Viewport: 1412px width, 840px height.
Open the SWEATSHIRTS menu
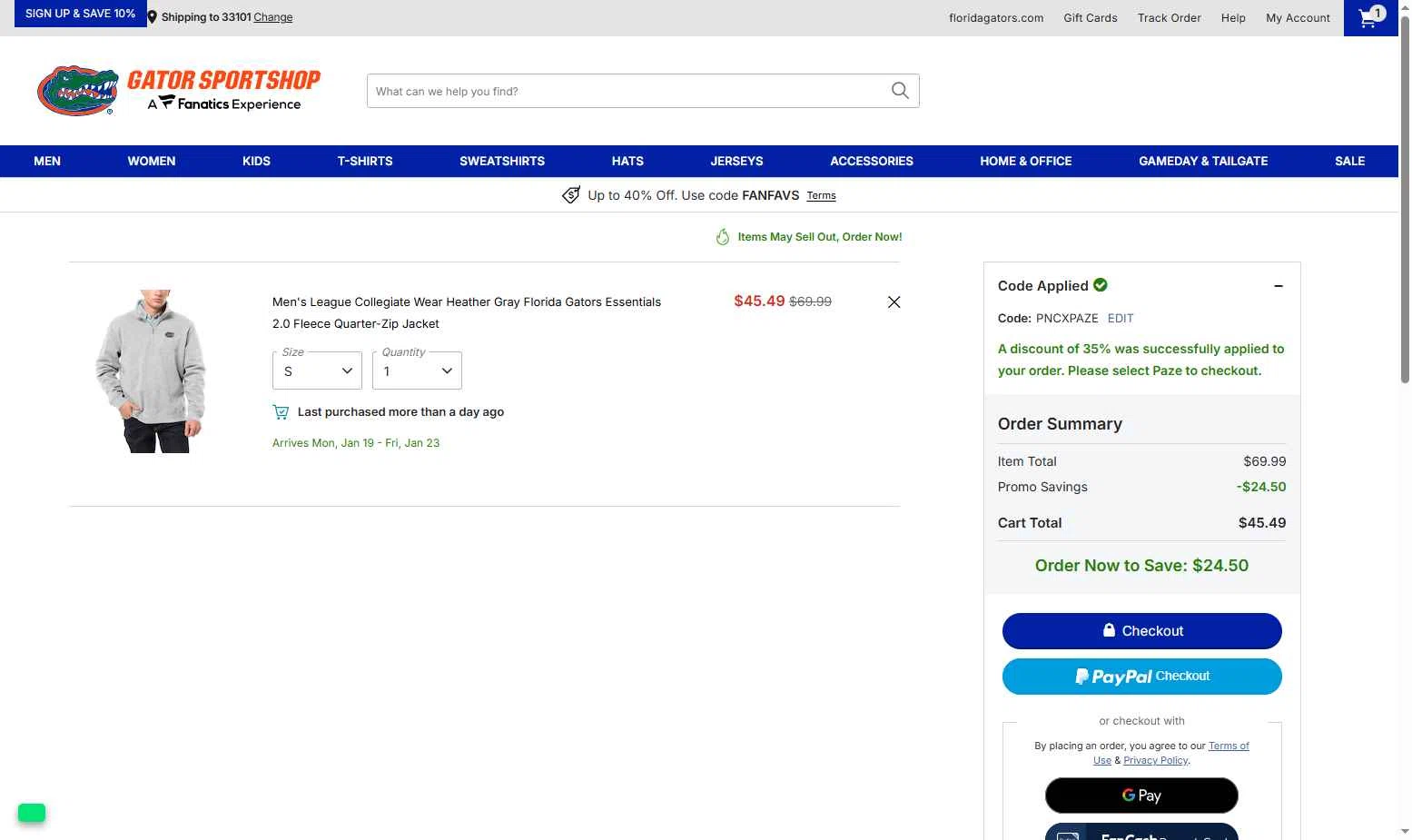click(502, 162)
